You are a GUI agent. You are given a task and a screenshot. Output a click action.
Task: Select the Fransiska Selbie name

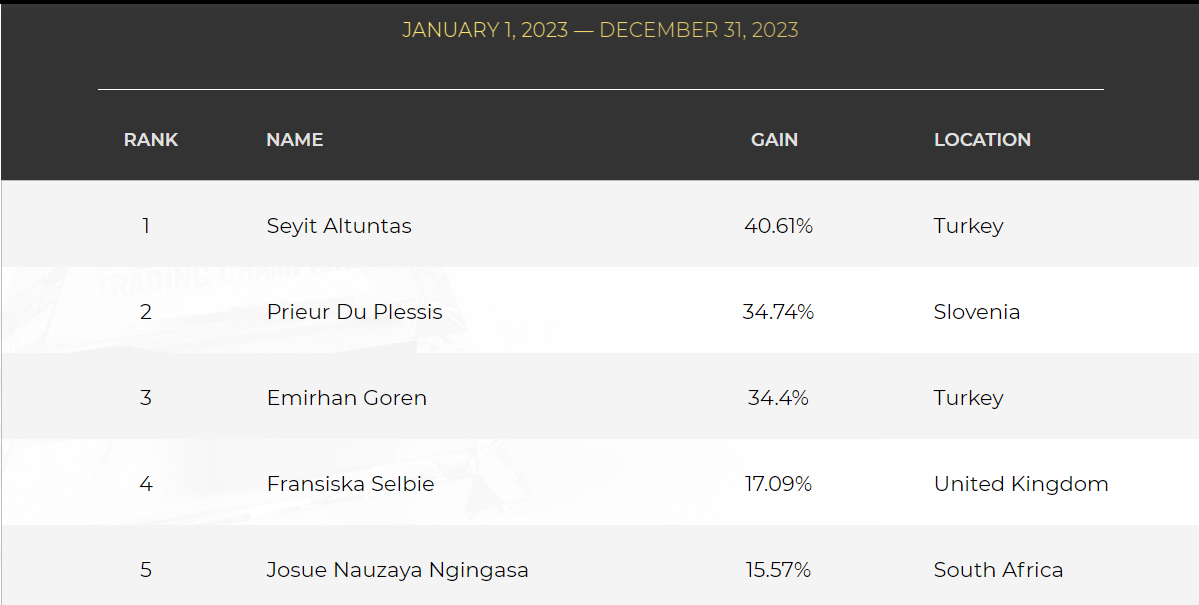[350, 484]
